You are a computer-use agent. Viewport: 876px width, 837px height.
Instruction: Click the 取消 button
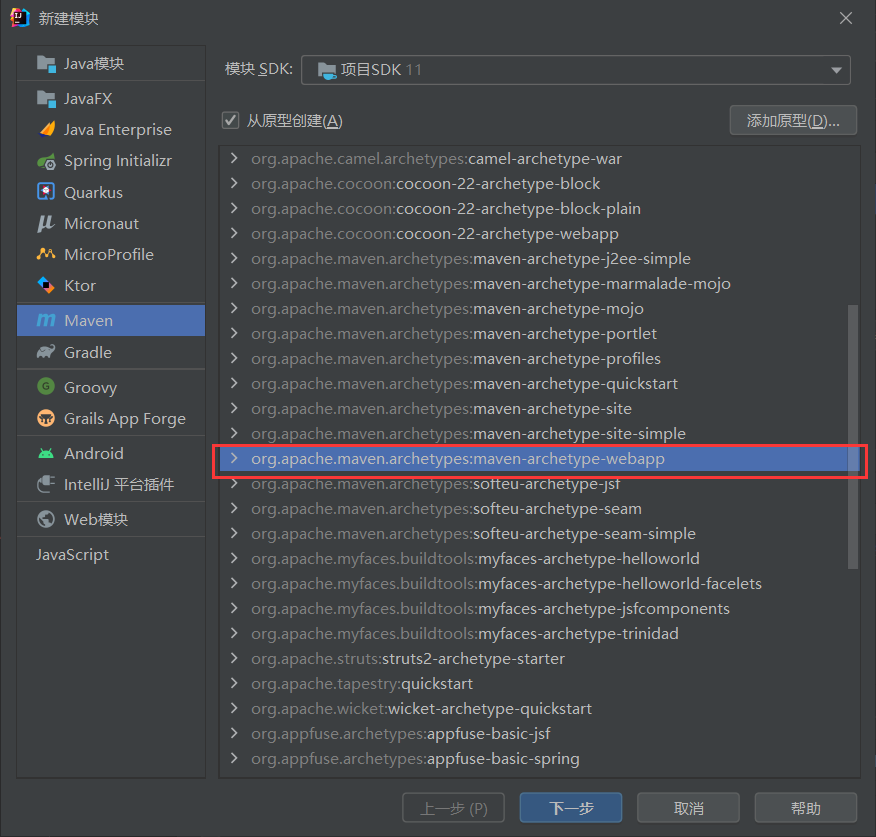688,807
